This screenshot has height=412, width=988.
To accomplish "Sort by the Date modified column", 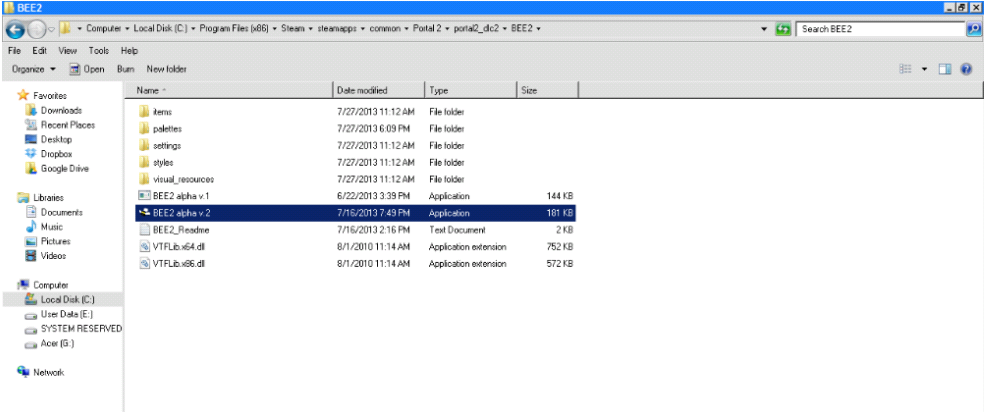I will pos(379,90).
